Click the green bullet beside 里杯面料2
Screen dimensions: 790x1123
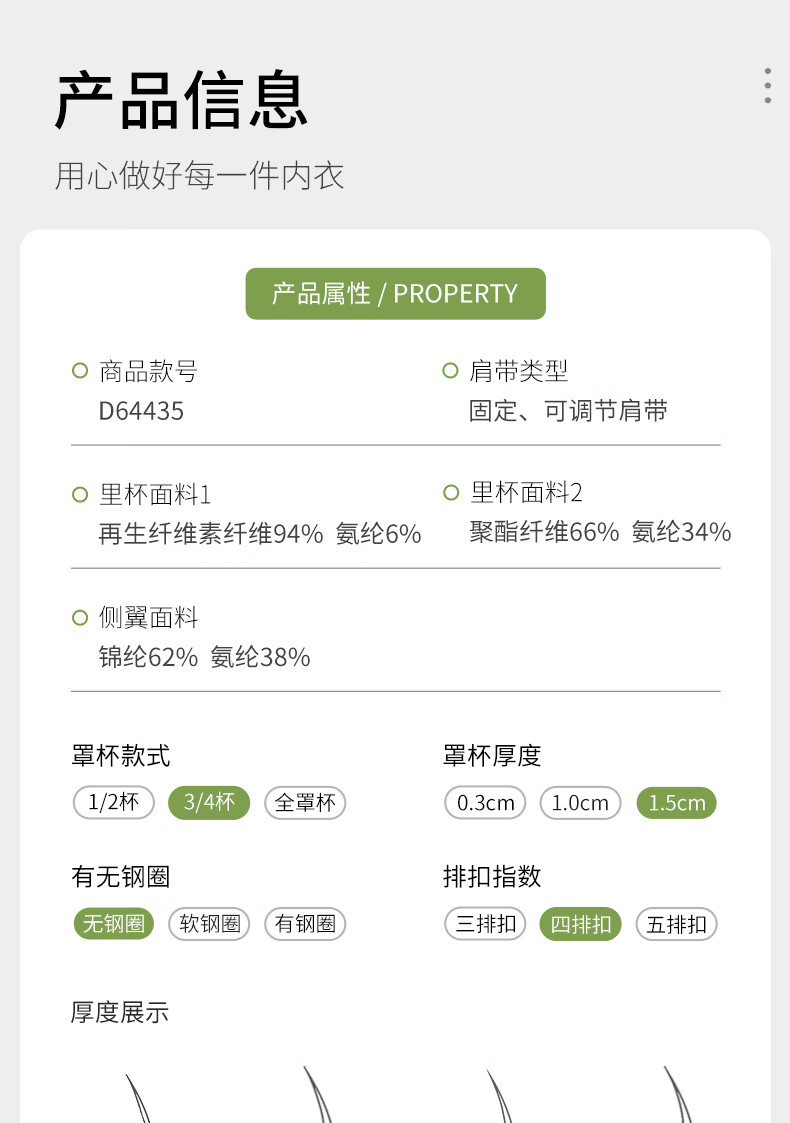[450, 492]
